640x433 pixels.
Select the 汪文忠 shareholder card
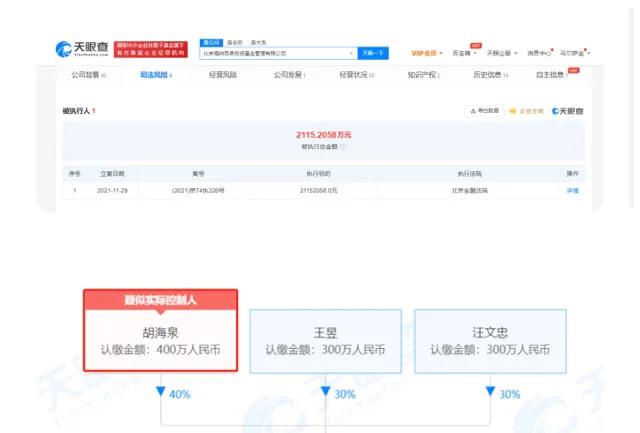pyautogui.click(x=490, y=341)
